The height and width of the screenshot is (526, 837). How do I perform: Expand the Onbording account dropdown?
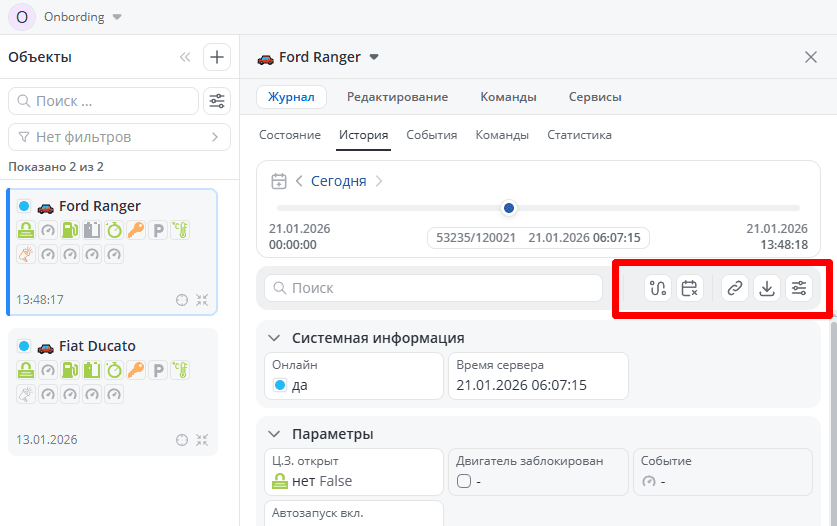(x=117, y=17)
